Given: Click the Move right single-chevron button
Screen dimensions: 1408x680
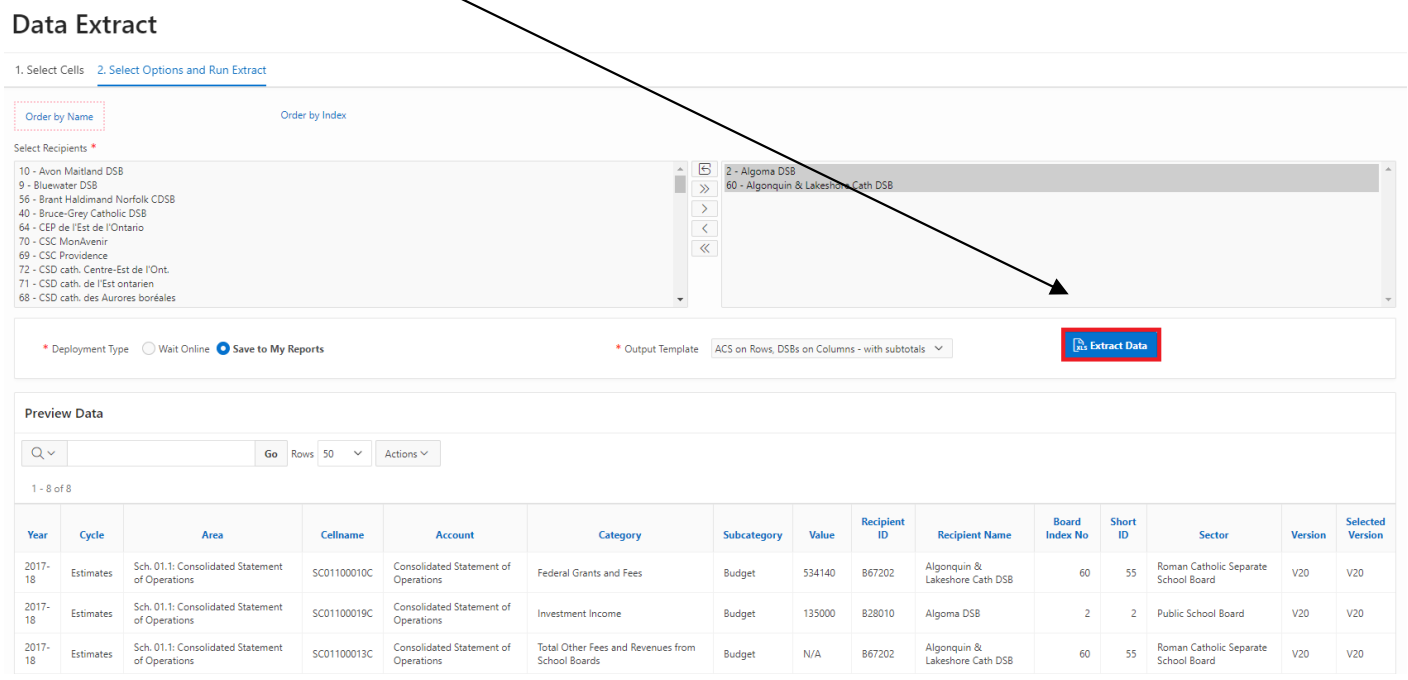Looking at the screenshot, I should coord(704,209).
